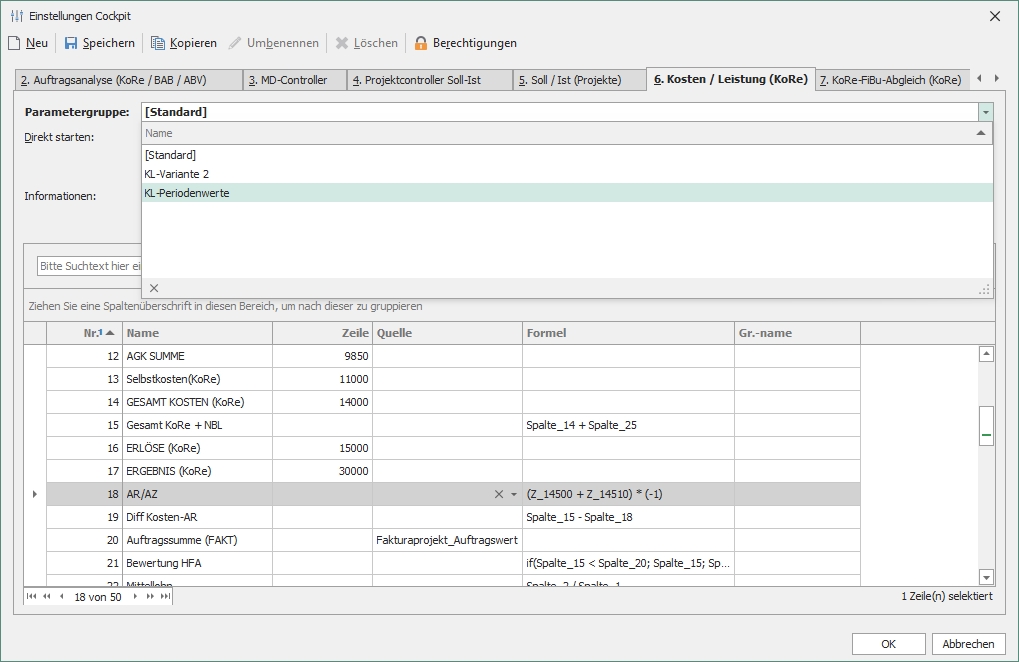Choose KL-Periodenwerte from the list
The height and width of the screenshot is (662, 1019).
tap(187, 193)
